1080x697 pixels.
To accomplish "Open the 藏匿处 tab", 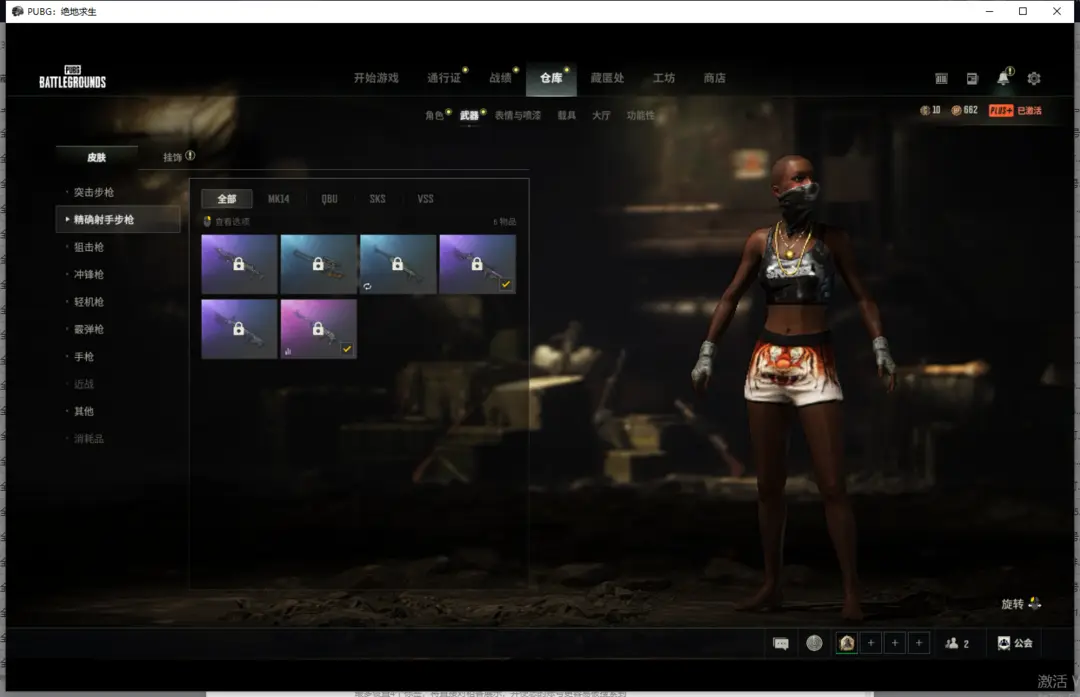I will coord(608,78).
